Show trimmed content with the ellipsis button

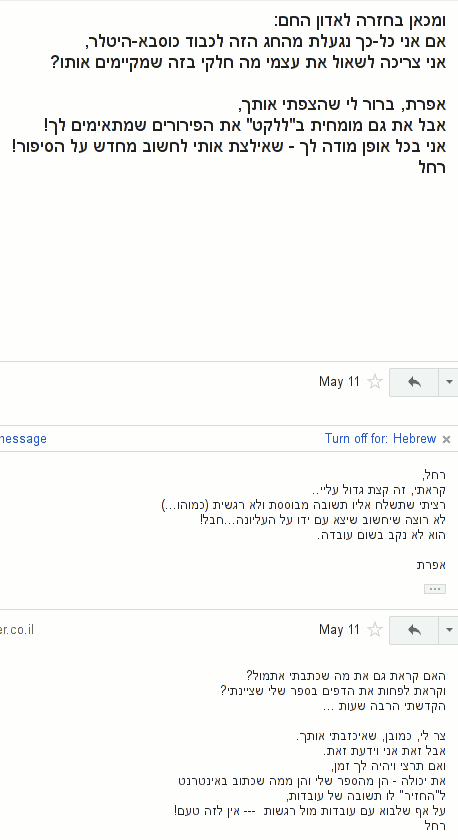click(x=434, y=589)
